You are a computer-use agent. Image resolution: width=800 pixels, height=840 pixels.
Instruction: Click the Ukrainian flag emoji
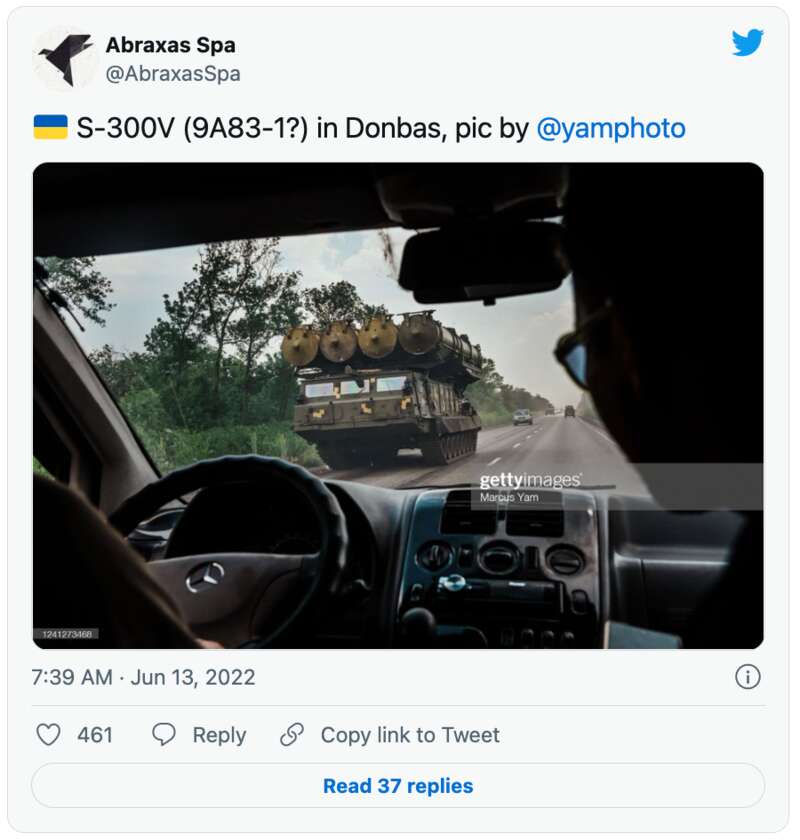click(50, 127)
